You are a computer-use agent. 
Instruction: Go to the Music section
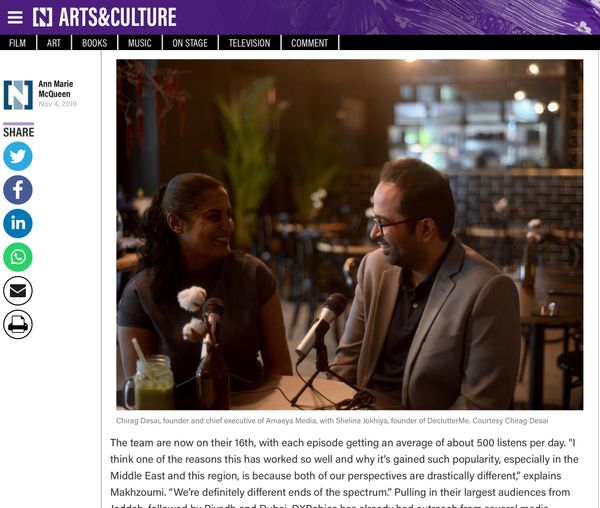(x=140, y=43)
